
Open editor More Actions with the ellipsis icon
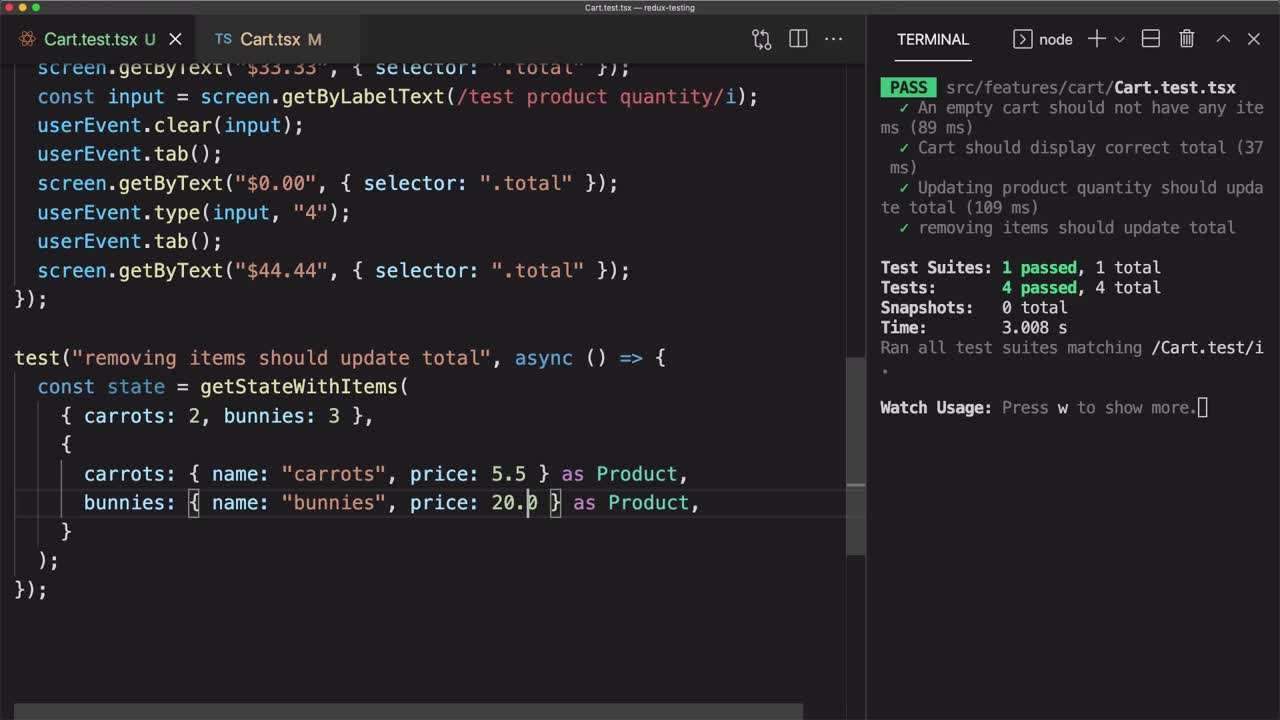pyautogui.click(x=834, y=39)
